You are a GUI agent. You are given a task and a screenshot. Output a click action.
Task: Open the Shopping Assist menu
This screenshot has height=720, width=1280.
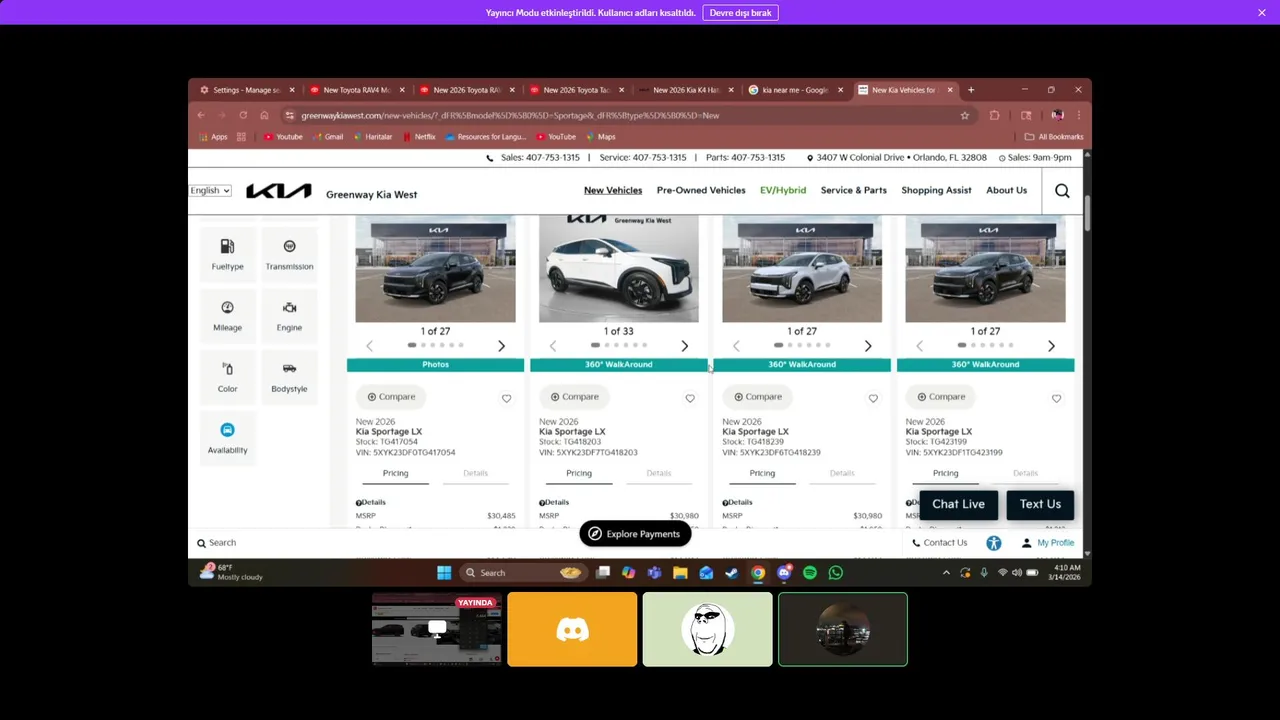(936, 190)
